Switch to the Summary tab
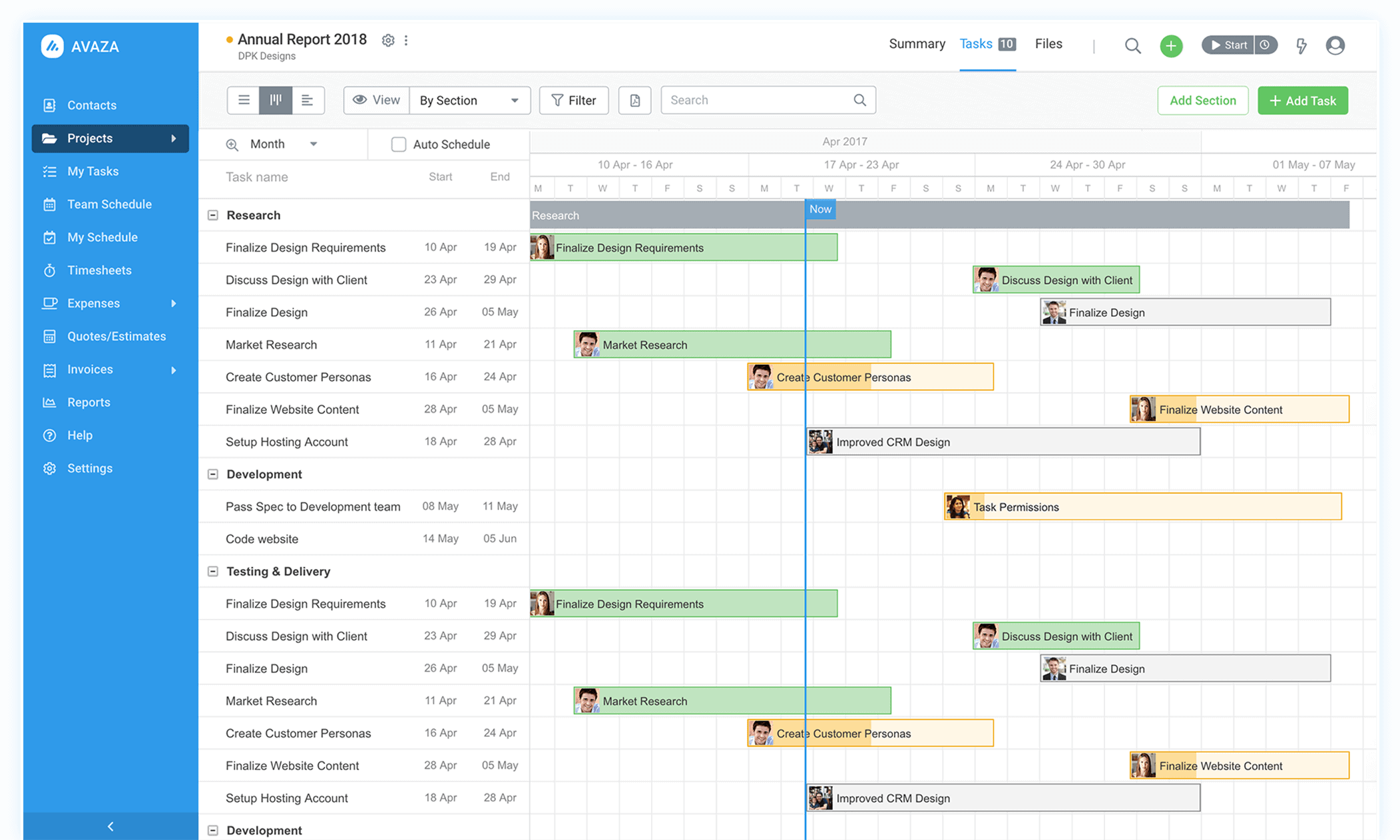Screen dimensions: 1400x840 (917, 43)
